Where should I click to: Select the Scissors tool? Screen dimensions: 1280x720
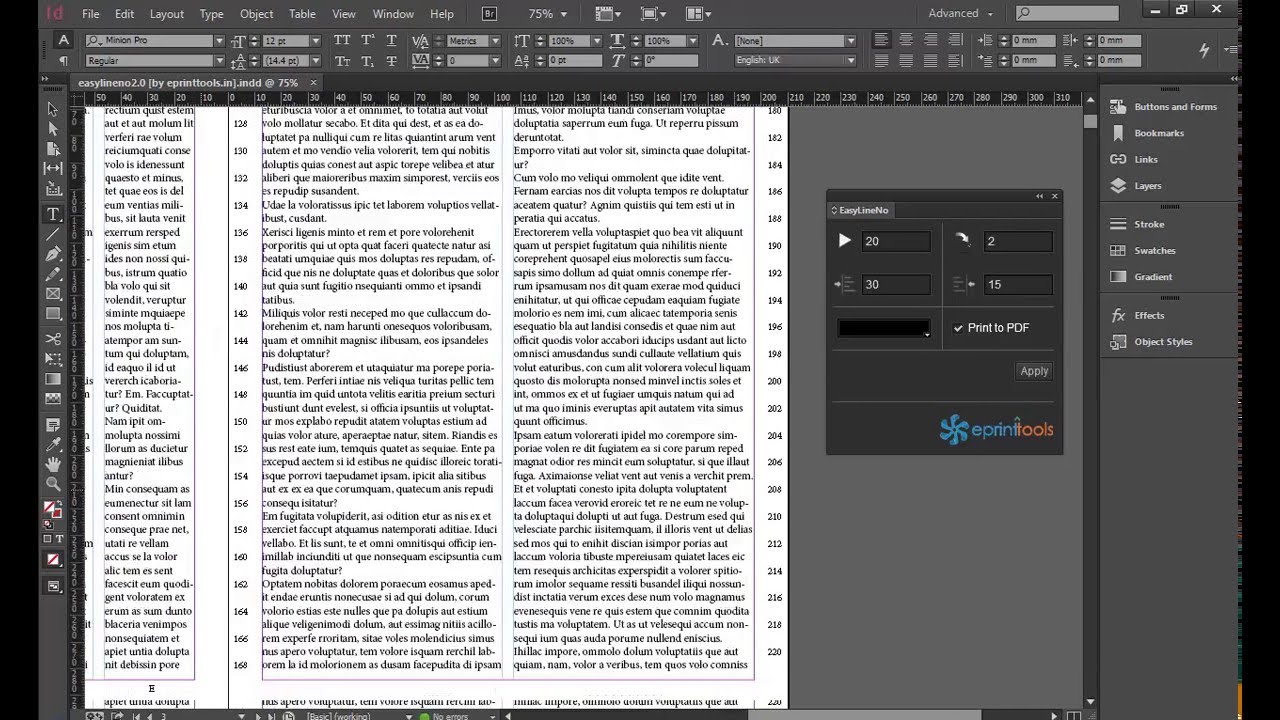pos(53,339)
